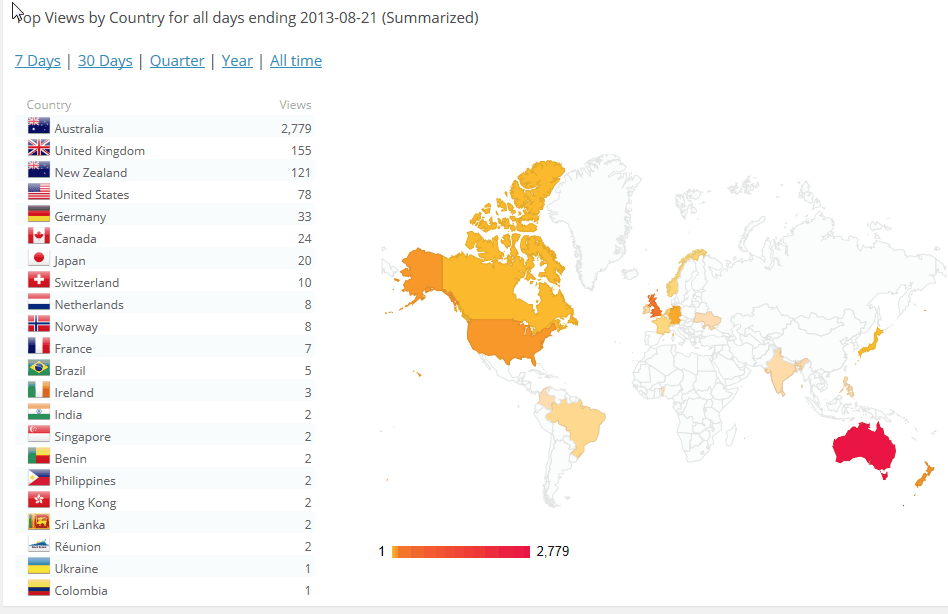The image size is (948, 614).
Task: Click the Switzerland flag icon
Action: [39, 281]
